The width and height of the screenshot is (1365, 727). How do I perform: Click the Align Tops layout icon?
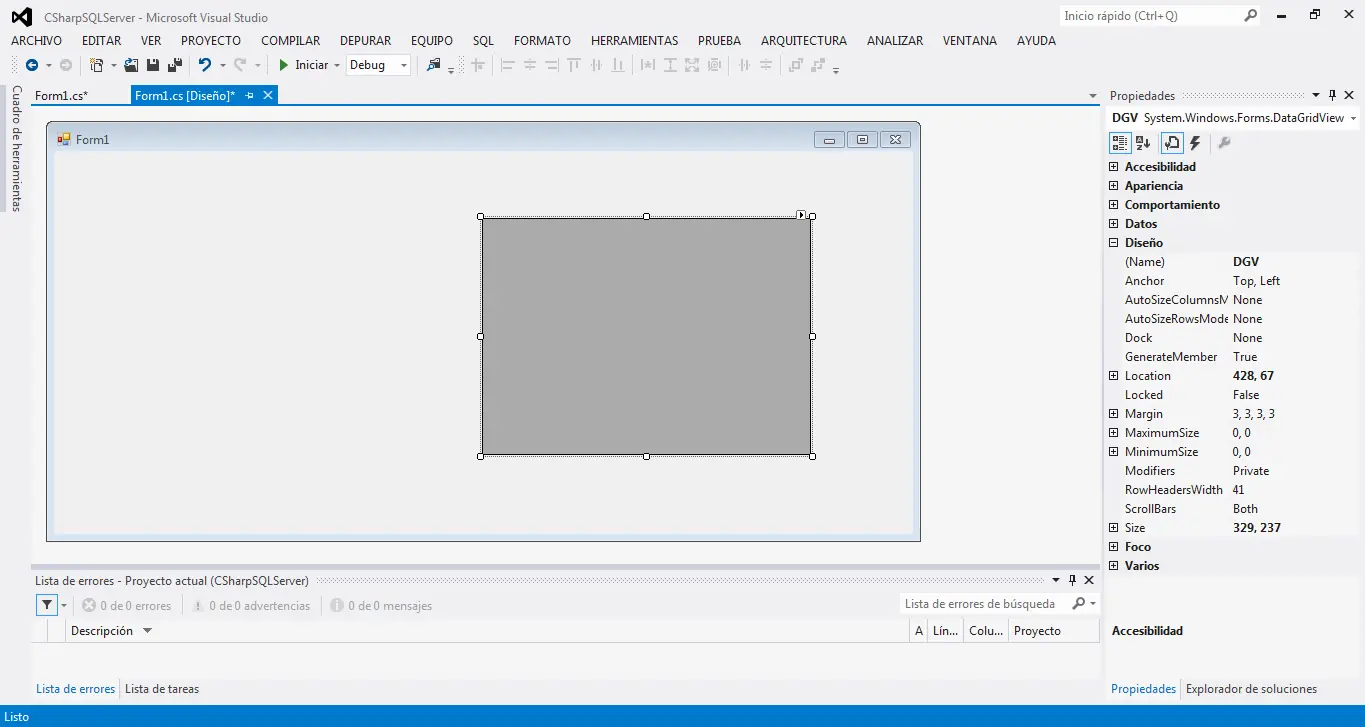(x=574, y=65)
